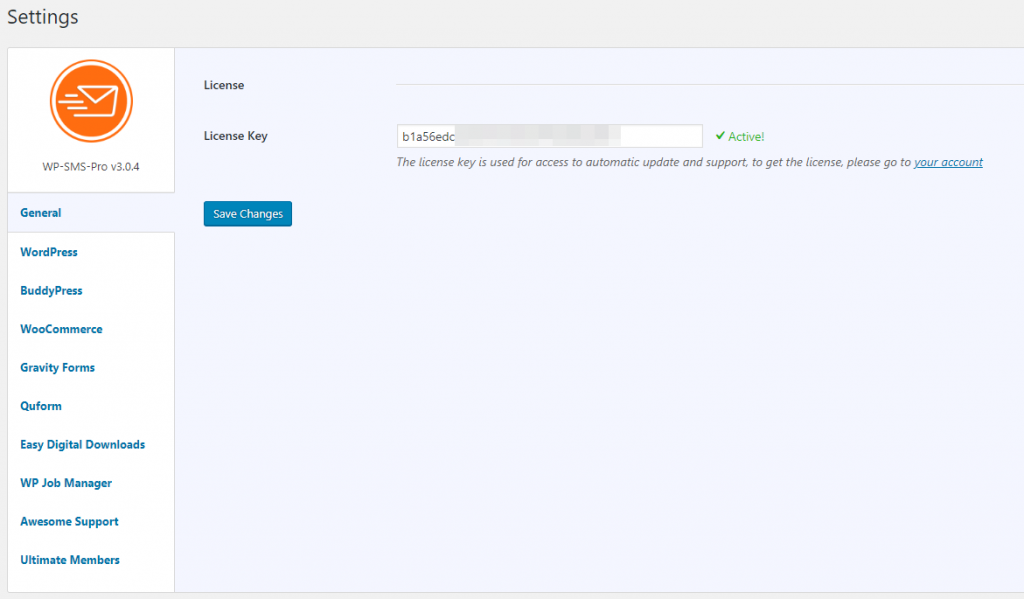
Task: Open the General settings tab
Action: pos(40,213)
